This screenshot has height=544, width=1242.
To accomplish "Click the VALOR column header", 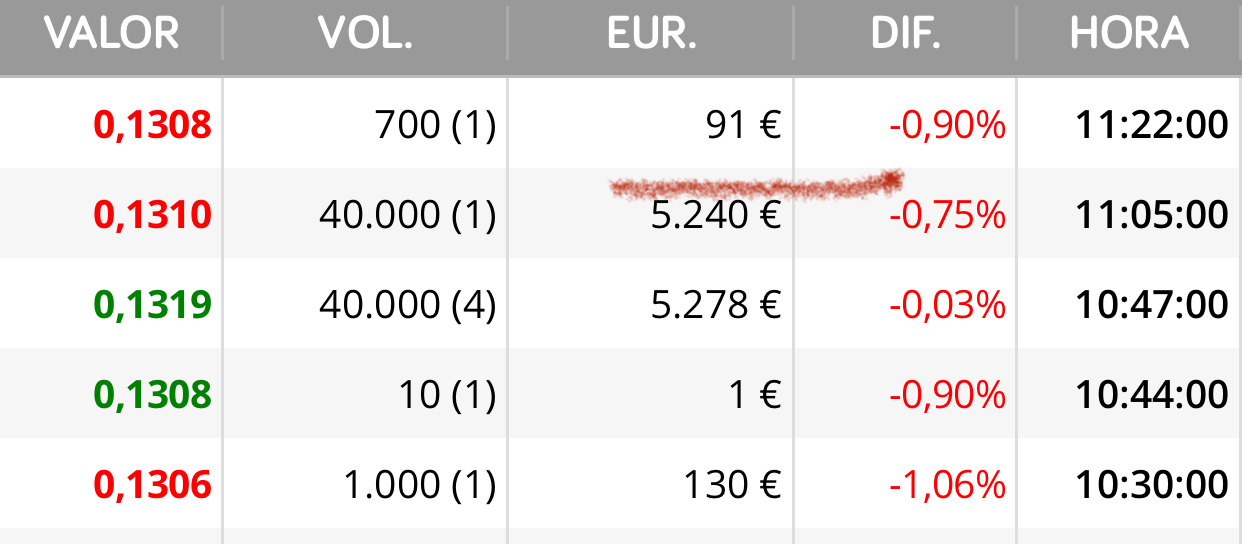I will (x=112, y=34).
